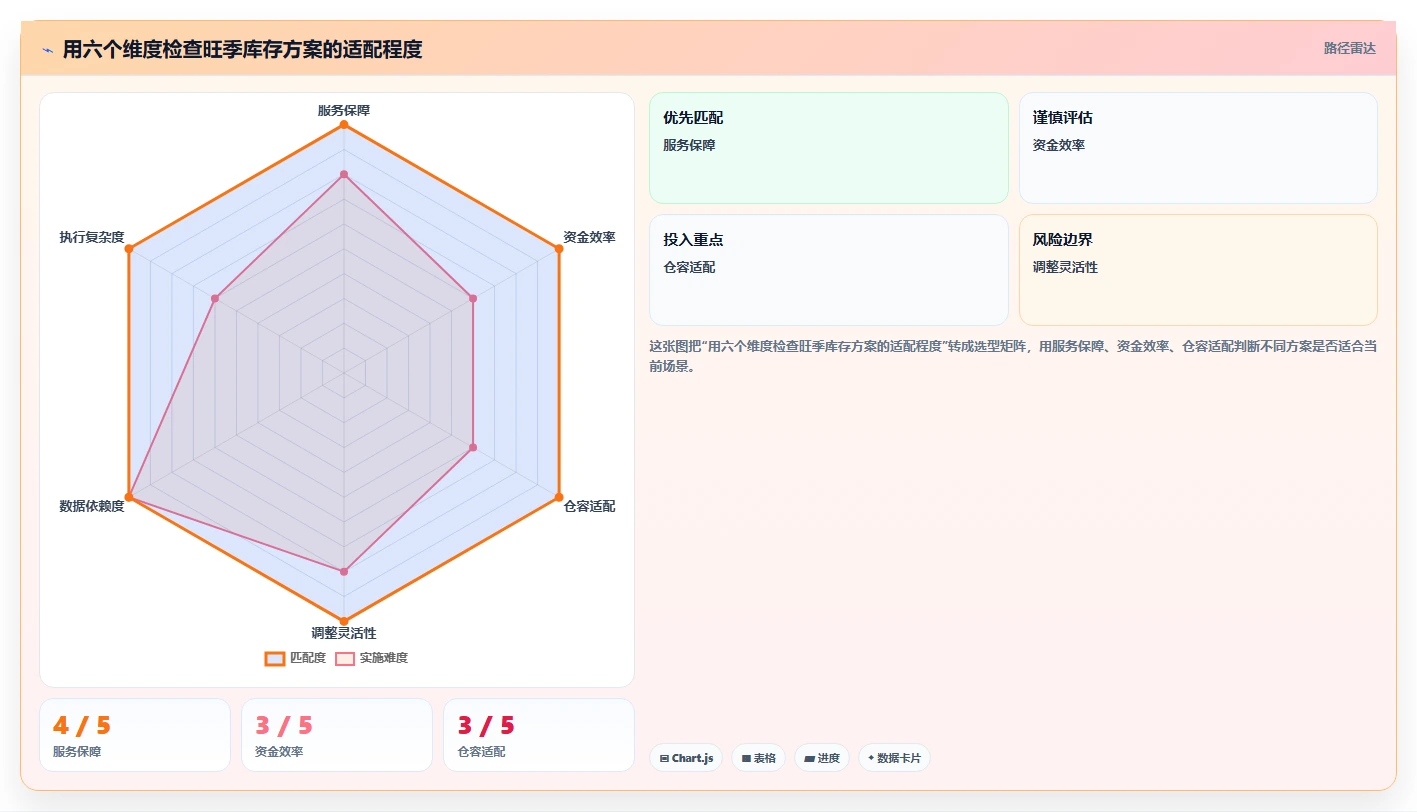Click the title 用六个维度检查旺季库存方案的适配程度
The width and height of the screenshot is (1417, 812).
click(242, 49)
